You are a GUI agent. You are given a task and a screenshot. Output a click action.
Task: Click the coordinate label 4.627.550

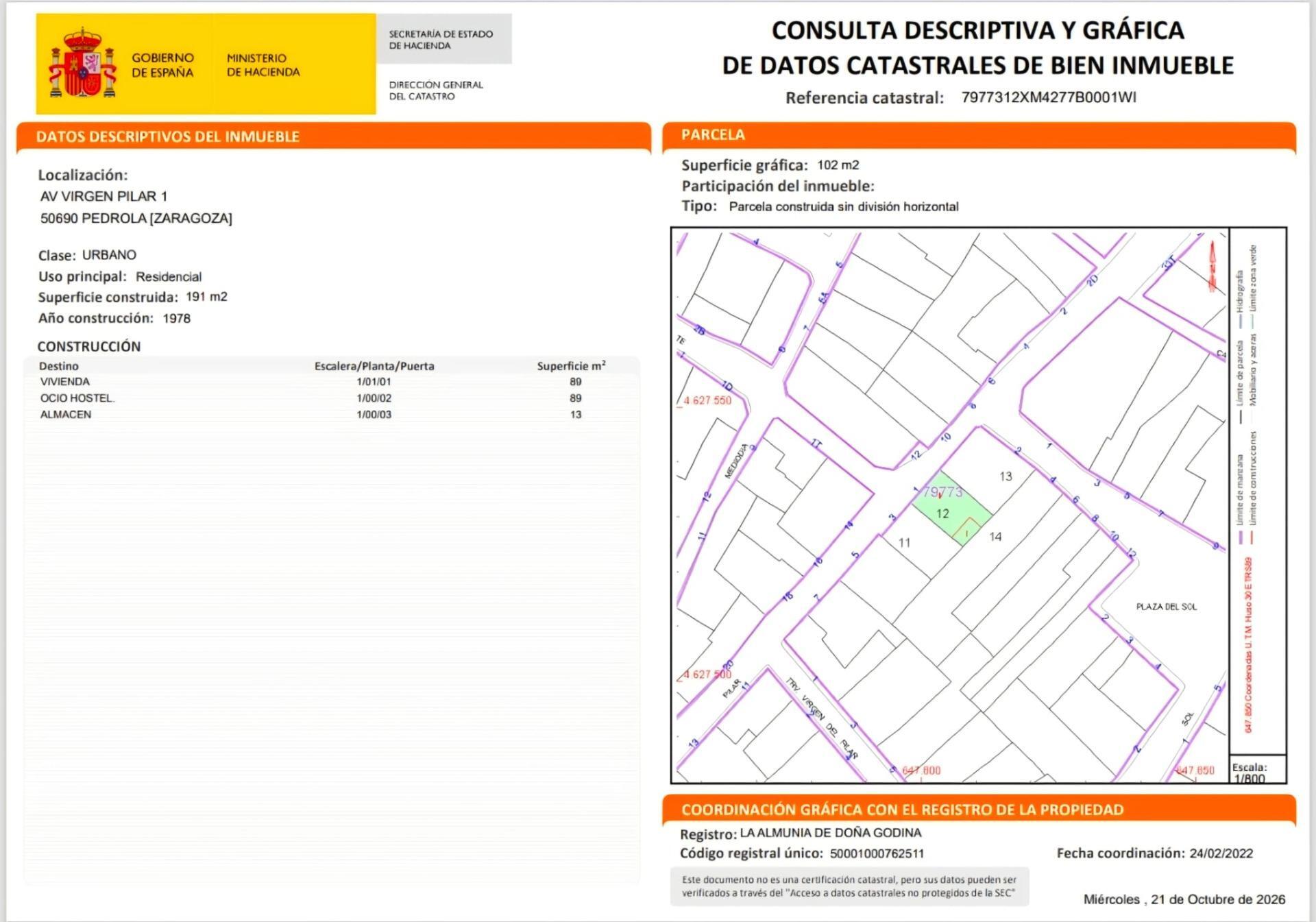(x=707, y=400)
